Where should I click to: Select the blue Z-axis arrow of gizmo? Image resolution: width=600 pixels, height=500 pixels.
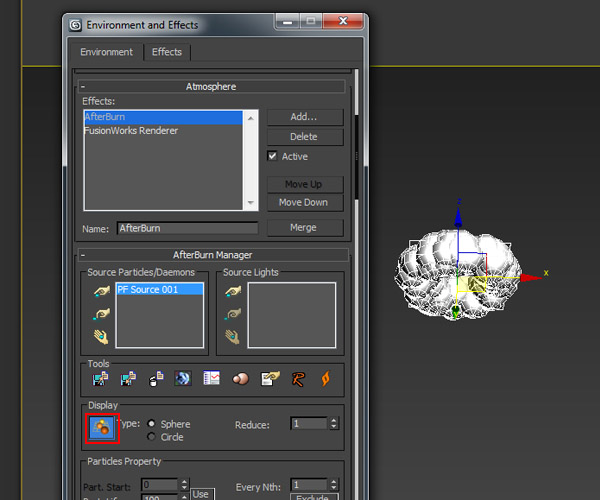(x=458, y=217)
